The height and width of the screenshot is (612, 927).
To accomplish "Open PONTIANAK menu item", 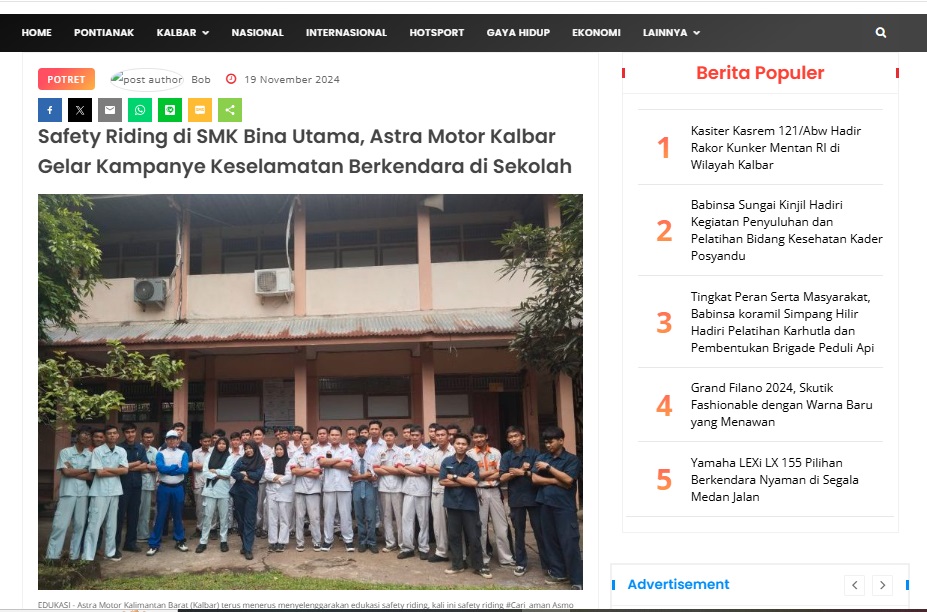I will (104, 33).
